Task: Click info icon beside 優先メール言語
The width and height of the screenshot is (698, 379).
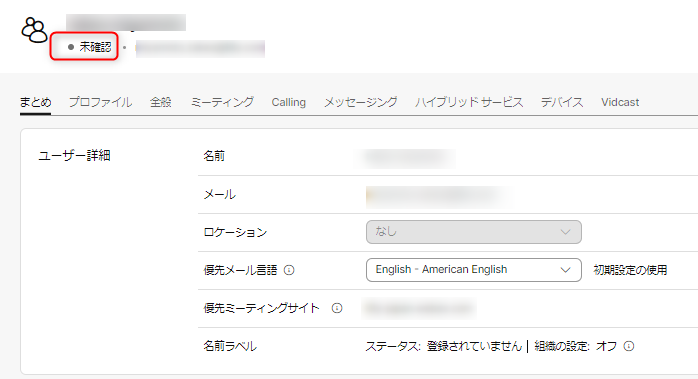Action: pyautogui.click(x=289, y=270)
